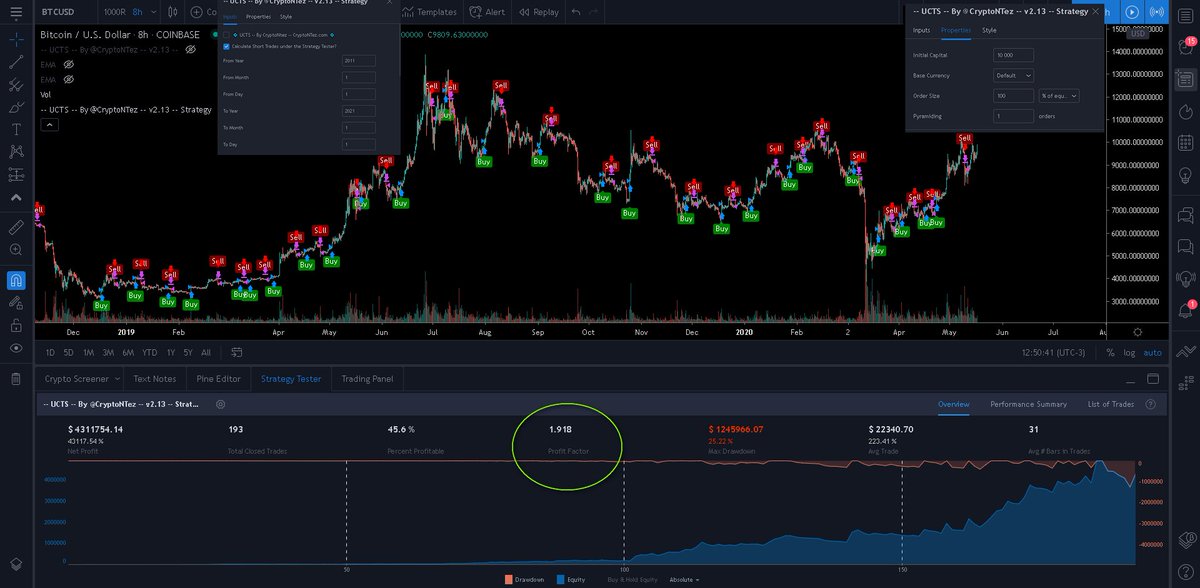Screen dimensions: 1200x588
Task: Switch to Inputs tab in right dialog
Action: (x=921, y=30)
